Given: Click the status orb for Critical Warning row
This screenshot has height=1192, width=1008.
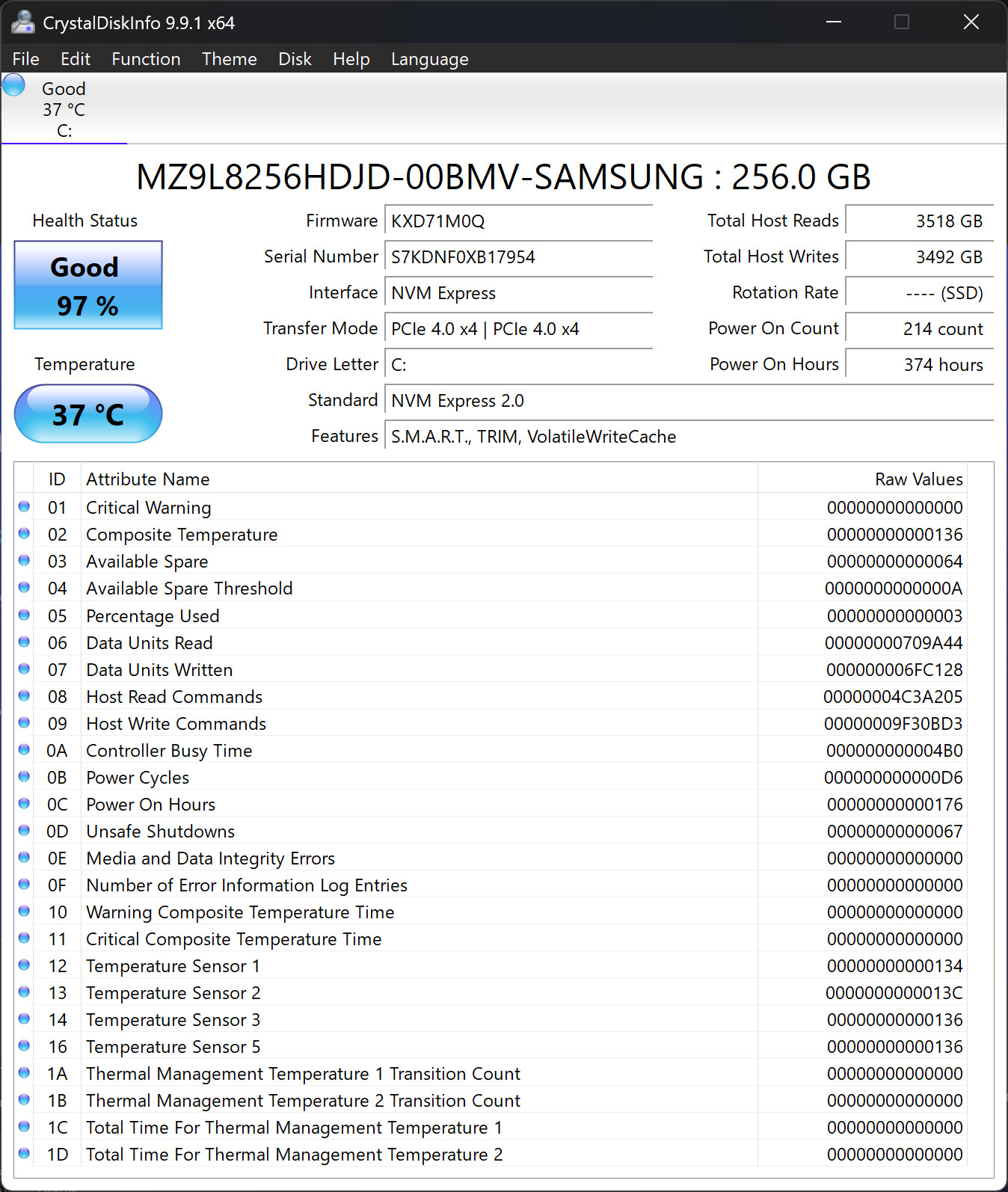Looking at the screenshot, I should coord(24,507).
